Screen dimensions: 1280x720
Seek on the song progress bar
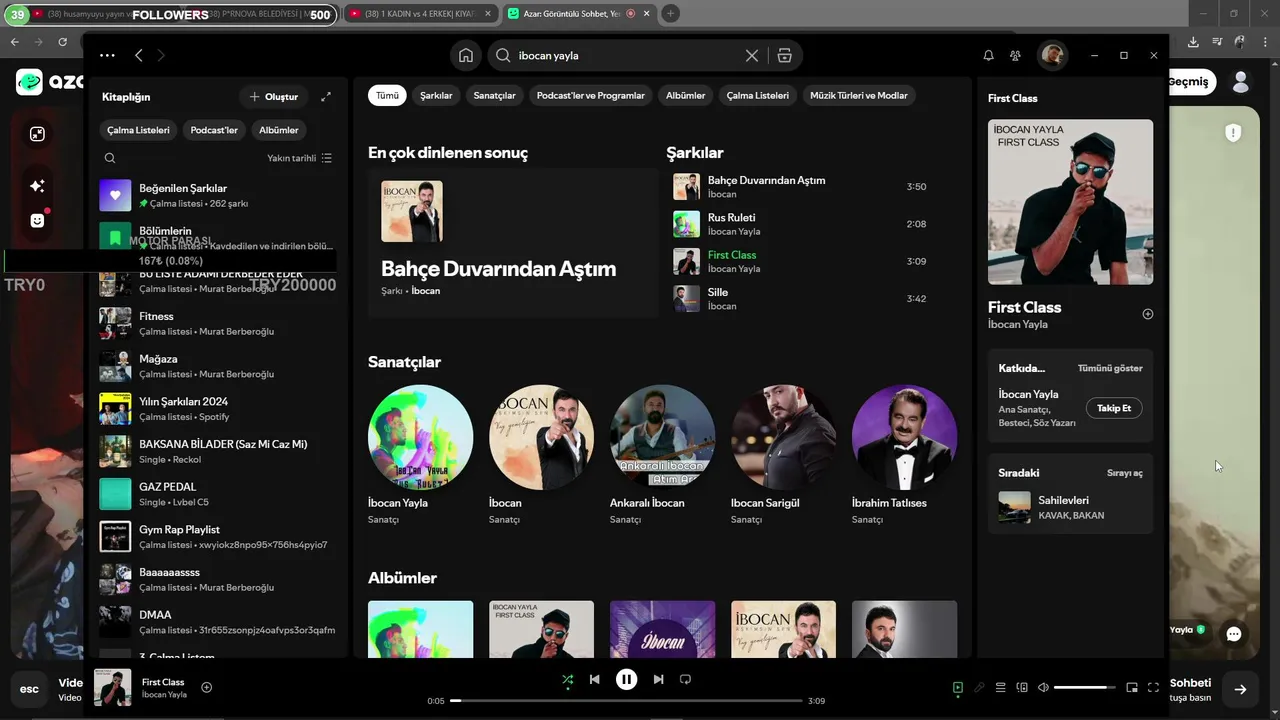626,701
